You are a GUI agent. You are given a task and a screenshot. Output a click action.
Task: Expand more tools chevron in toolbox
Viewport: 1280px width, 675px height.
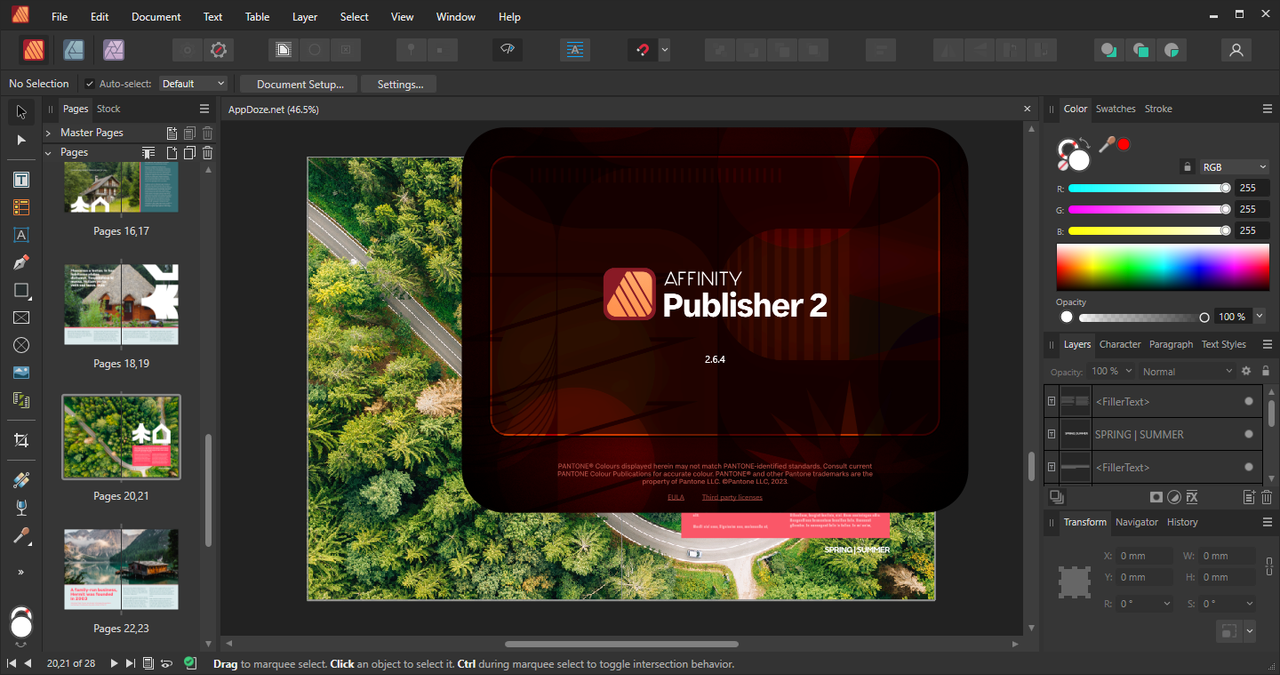[21, 572]
